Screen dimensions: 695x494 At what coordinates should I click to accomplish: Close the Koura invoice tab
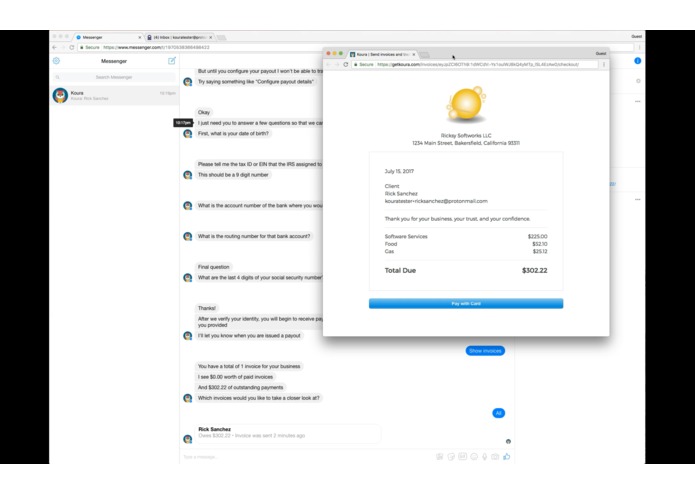click(x=414, y=54)
